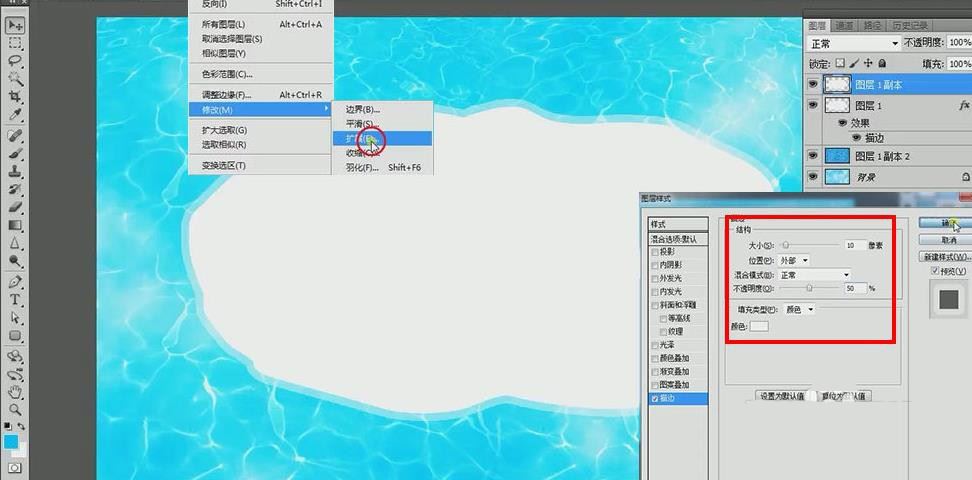This screenshot has height=480, width=972.
Task: Open the stroke 混合模式 dropdown
Action: pos(815,275)
